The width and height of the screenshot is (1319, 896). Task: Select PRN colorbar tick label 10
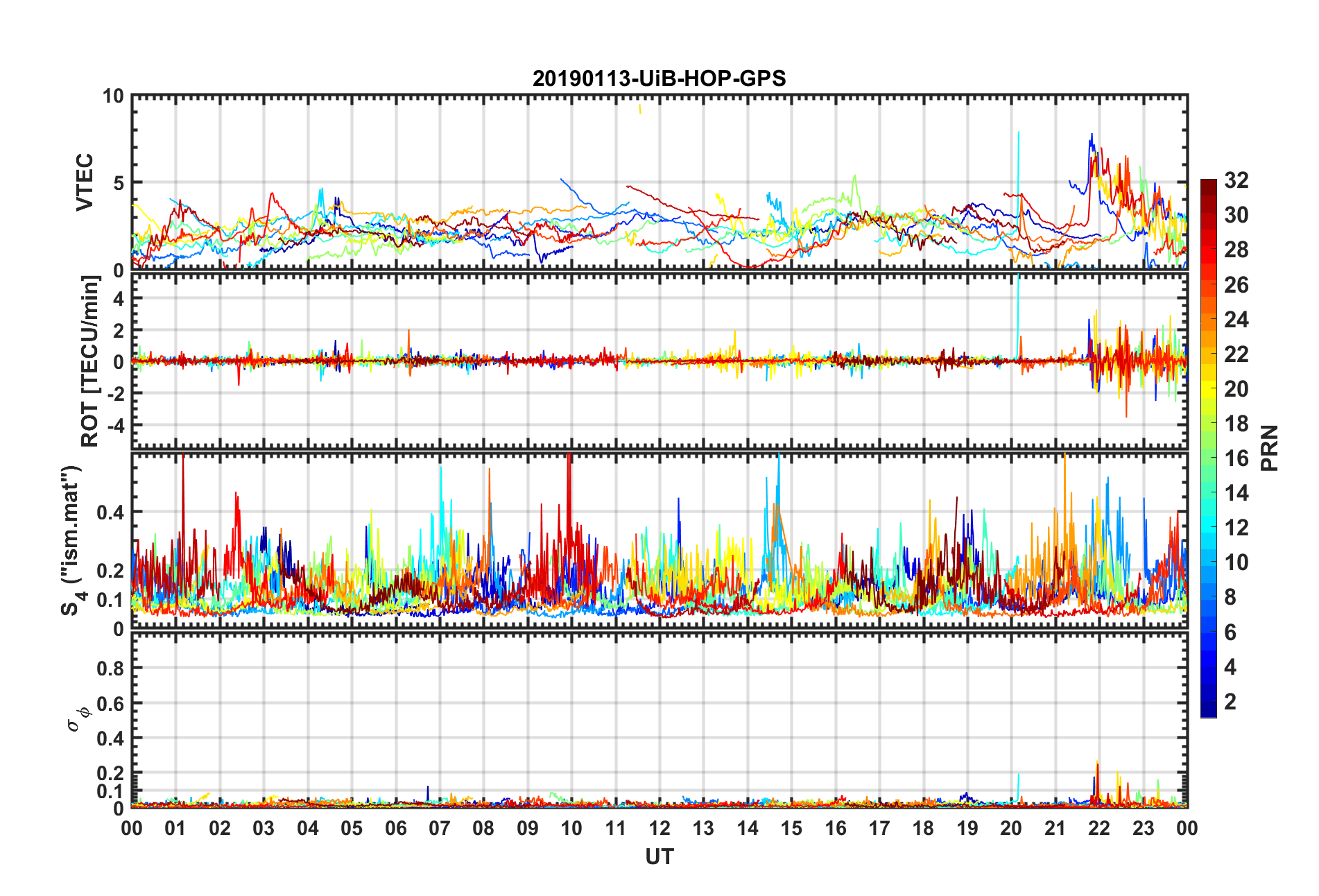pos(1236,562)
